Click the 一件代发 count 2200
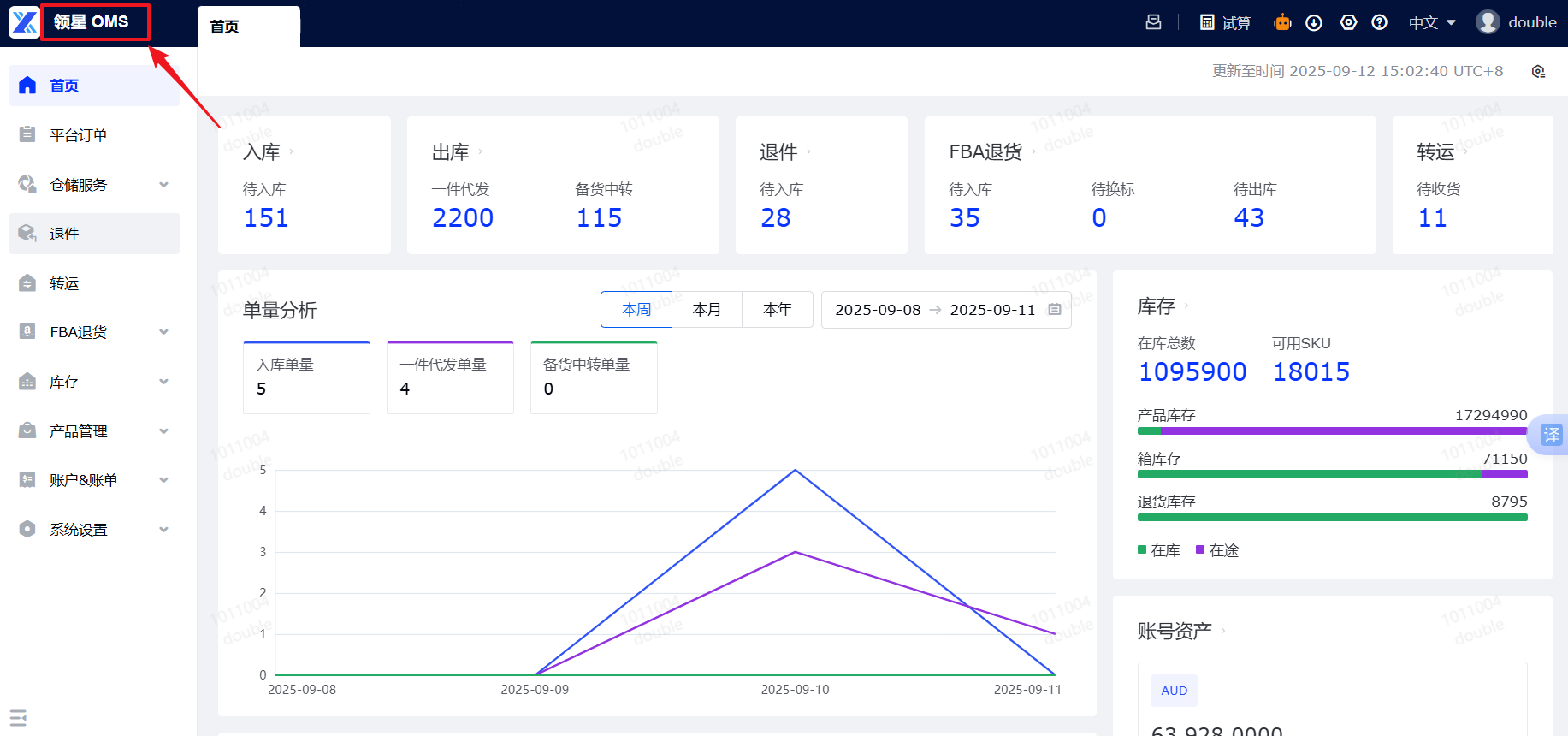The width and height of the screenshot is (1568, 736). 463,218
